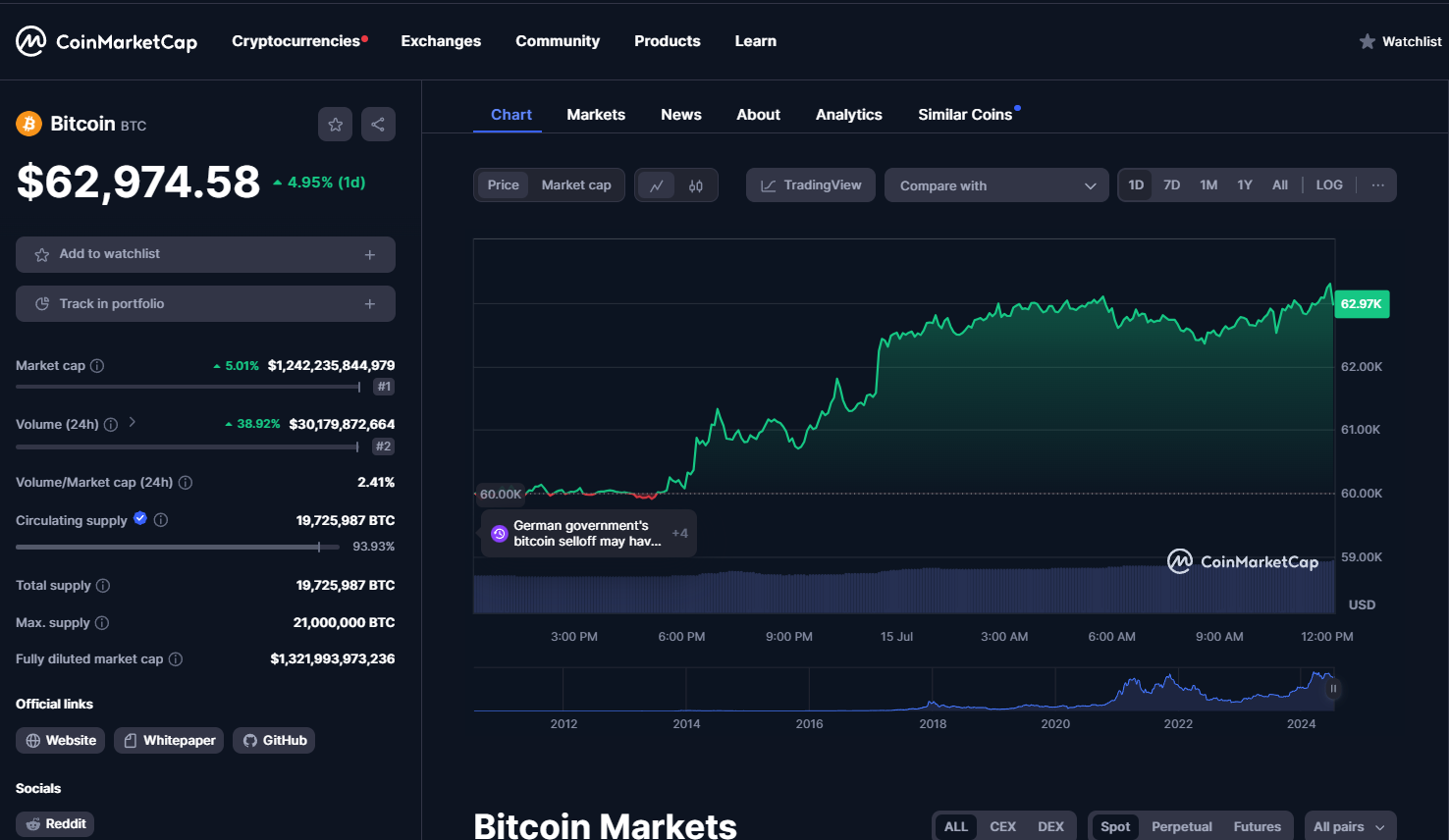Viewport: 1449px width, 840px height.
Task: Select the ALL markets filter
Action: click(956, 827)
